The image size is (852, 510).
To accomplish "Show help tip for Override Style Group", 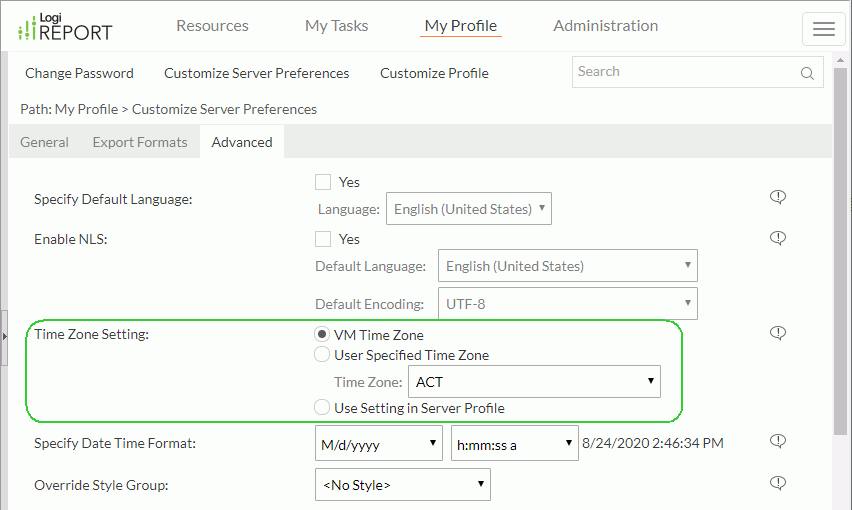I will (x=778, y=483).
